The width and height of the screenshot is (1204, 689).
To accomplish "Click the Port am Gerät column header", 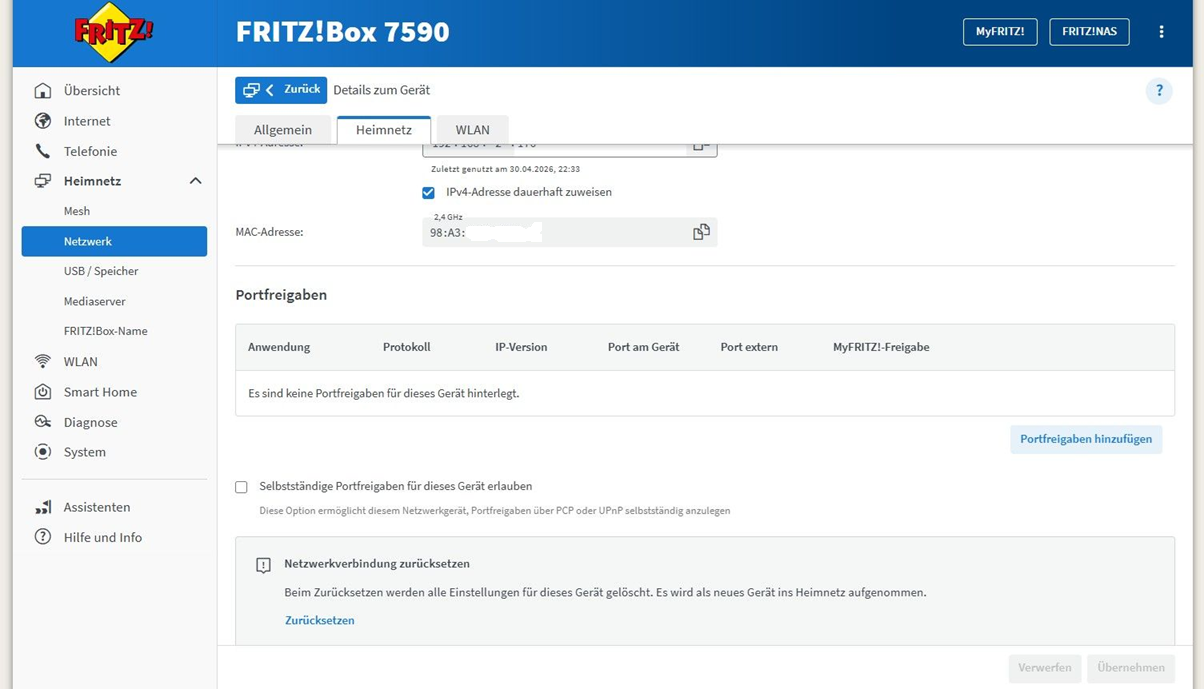I will pos(643,347).
